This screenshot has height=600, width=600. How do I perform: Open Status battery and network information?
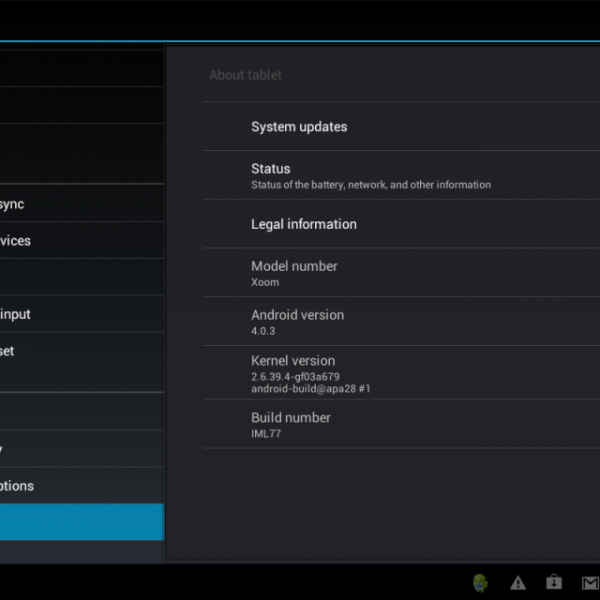point(370,176)
